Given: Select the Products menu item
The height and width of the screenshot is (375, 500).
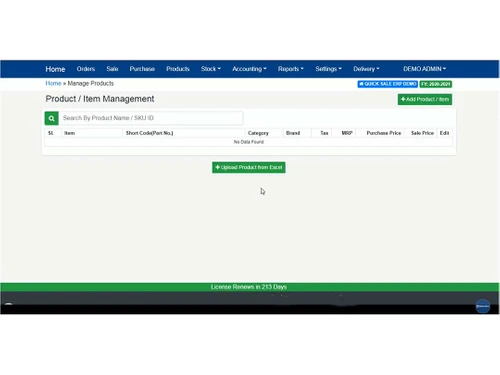Looking at the screenshot, I should pyautogui.click(x=178, y=69).
